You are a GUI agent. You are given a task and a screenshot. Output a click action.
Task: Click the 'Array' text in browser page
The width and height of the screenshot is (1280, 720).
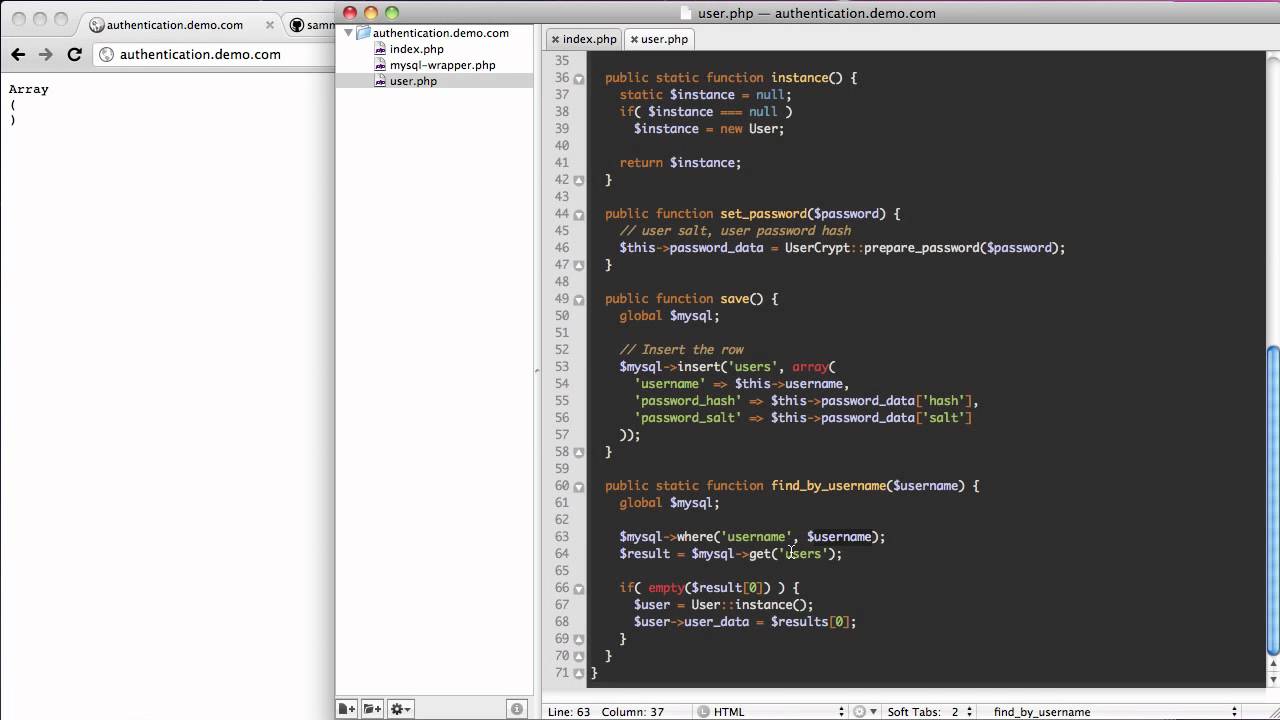pos(28,89)
